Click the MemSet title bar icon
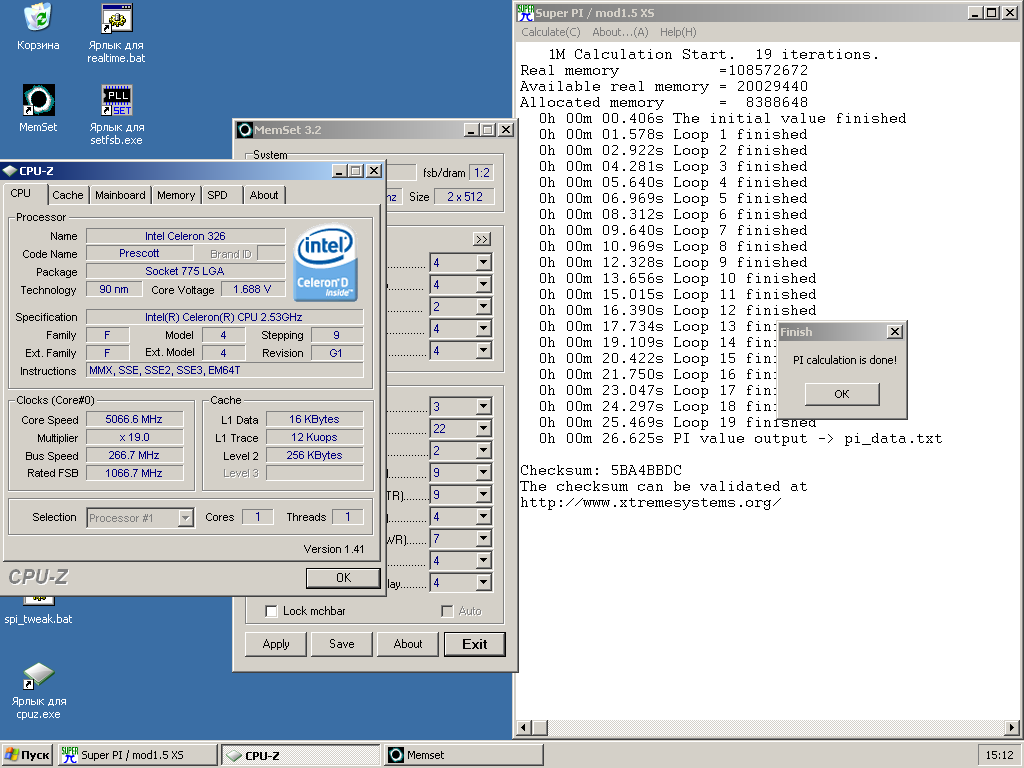This screenshot has height=768, width=1024. pos(245,130)
